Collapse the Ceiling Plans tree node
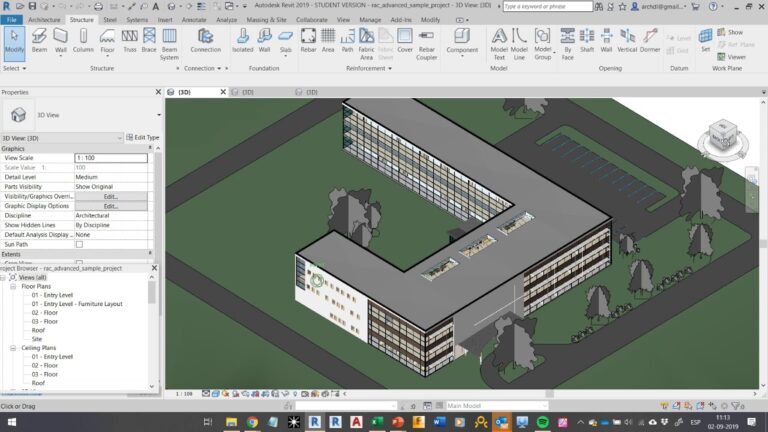The width and height of the screenshot is (768, 432). (13, 348)
